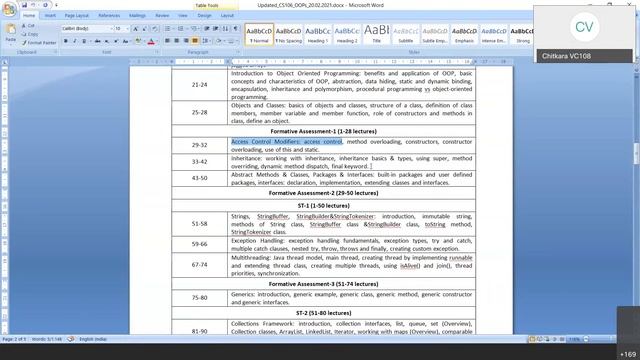
Task: Align text right
Action: (186, 40)
